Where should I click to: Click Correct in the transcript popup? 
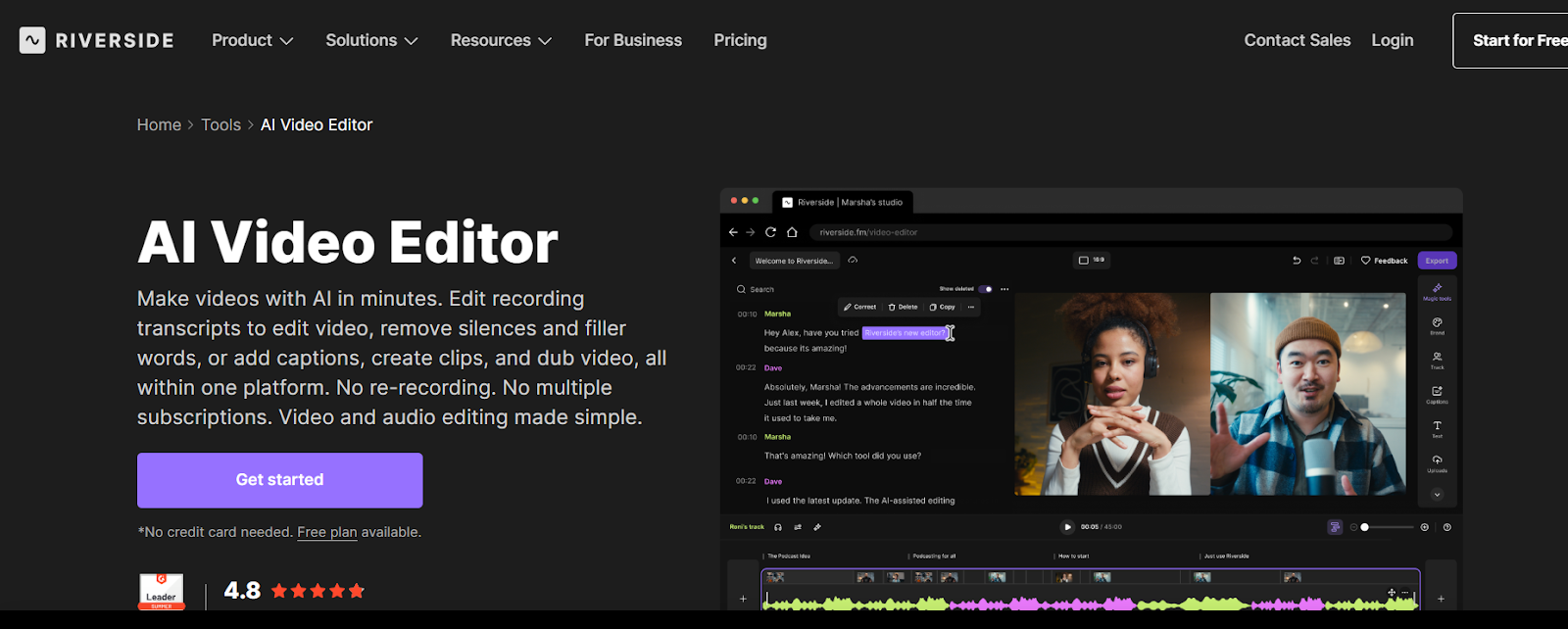pyautogui.click(x=859, y=307)
